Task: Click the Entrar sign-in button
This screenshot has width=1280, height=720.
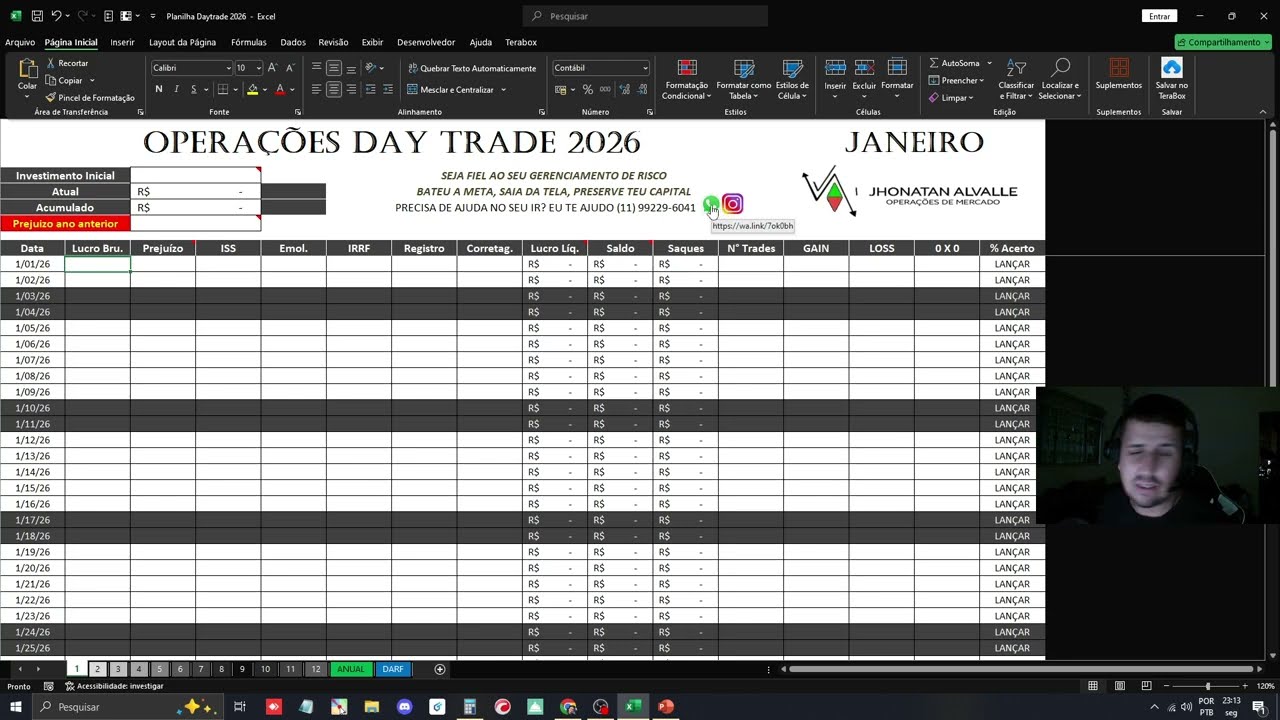Action: pyautogui.click(x=1159, y=16)
